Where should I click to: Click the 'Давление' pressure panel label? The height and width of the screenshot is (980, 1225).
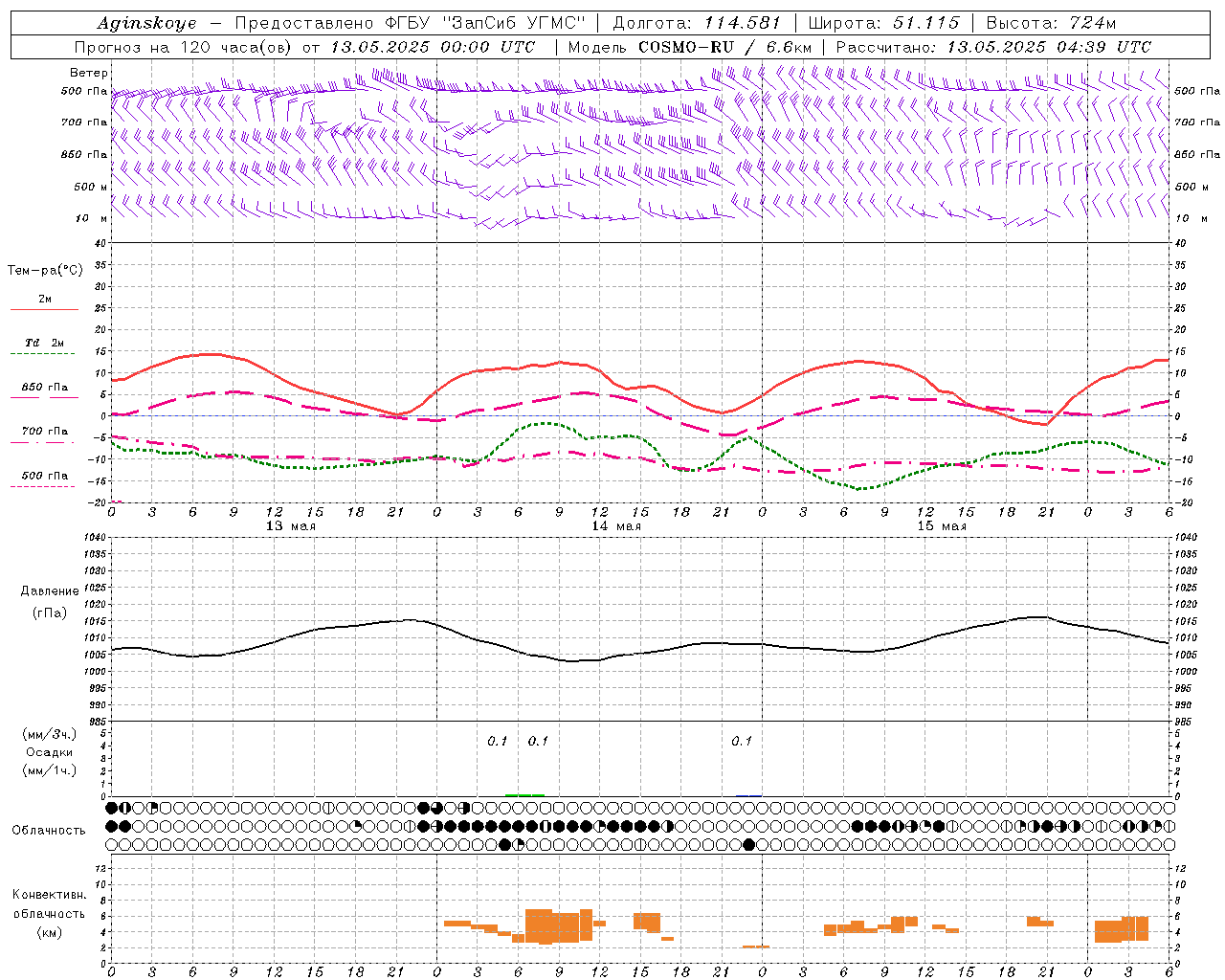(x=50, y=591)
